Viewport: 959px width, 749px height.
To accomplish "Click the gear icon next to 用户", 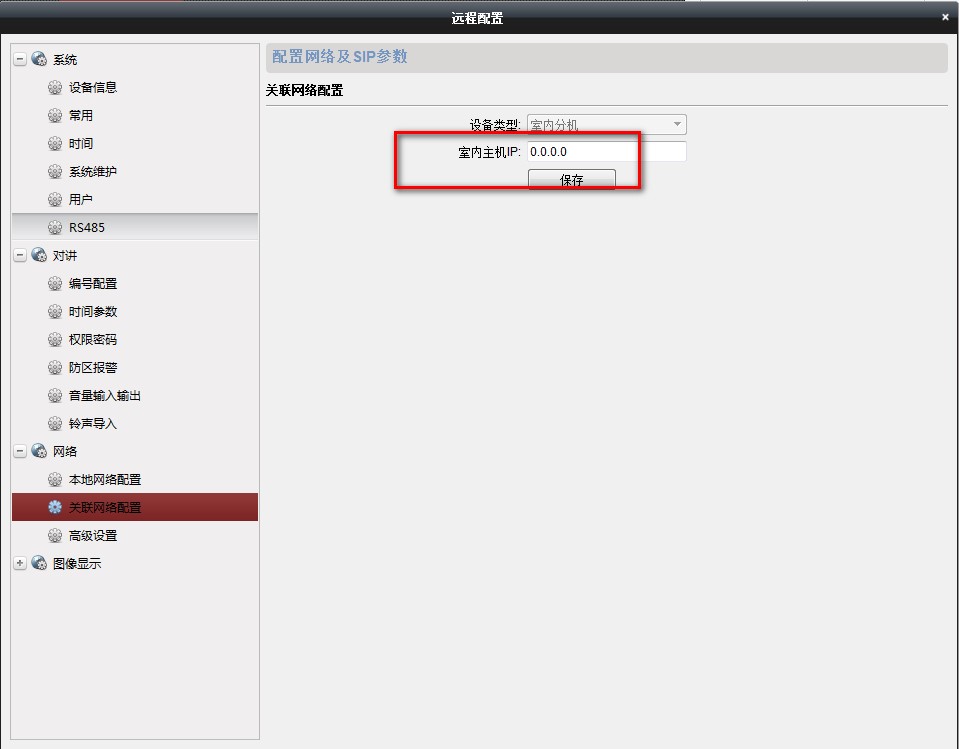I will click(x=55, y=200).
